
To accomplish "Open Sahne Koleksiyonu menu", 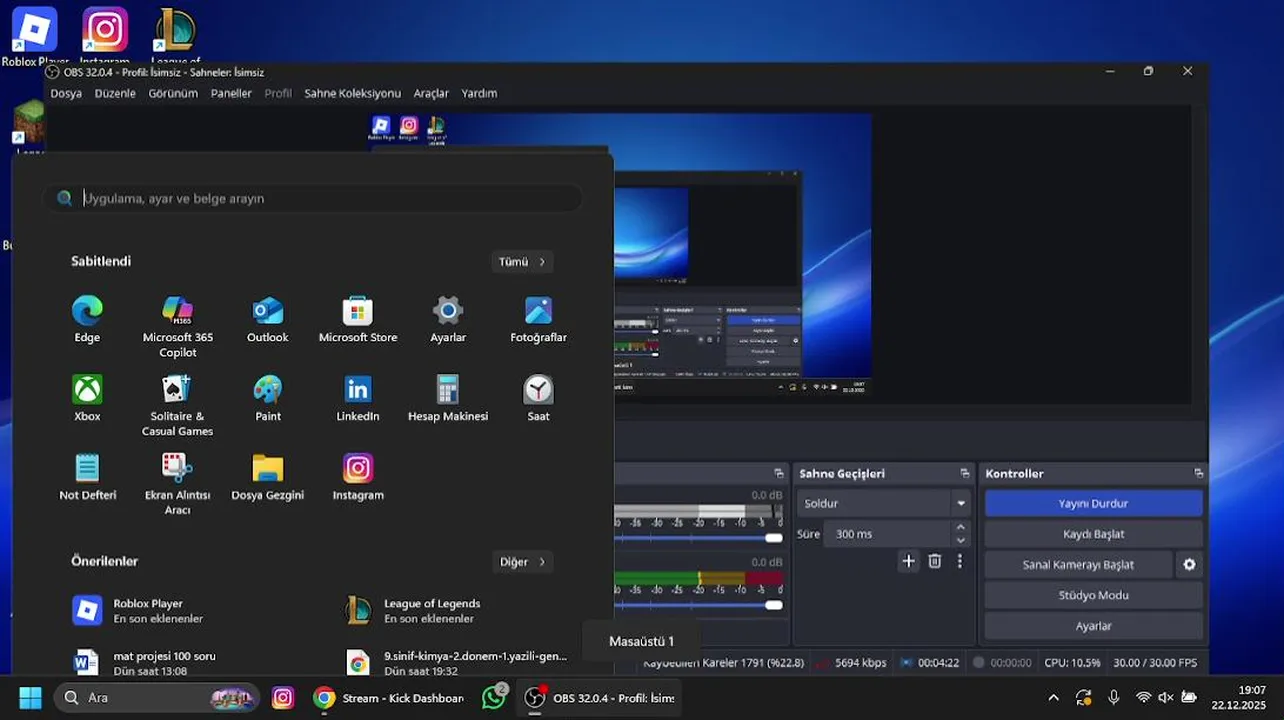I will pyautogui.click(x=352, y=93).
